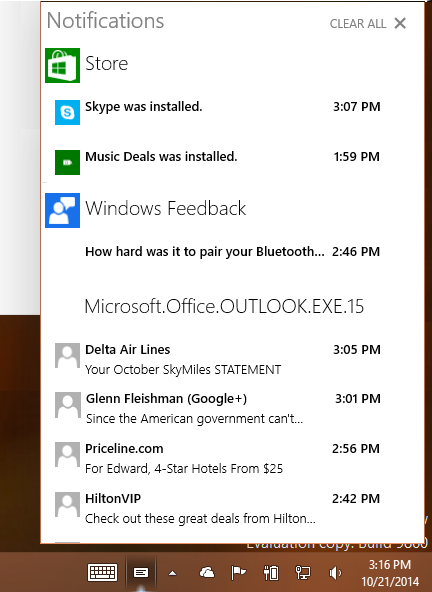432x592 pixels.
Task: Click the 3:07 PM timestamp
Action: (x=356, y=106)
